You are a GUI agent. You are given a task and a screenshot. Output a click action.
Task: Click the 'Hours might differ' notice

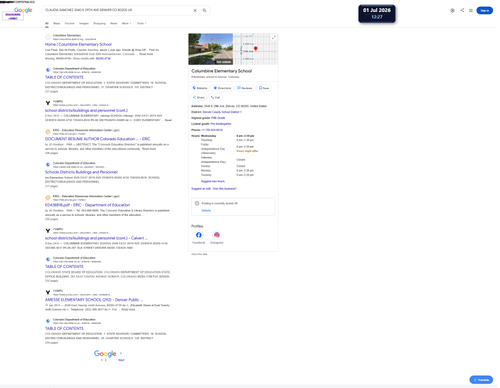[247, 151]
